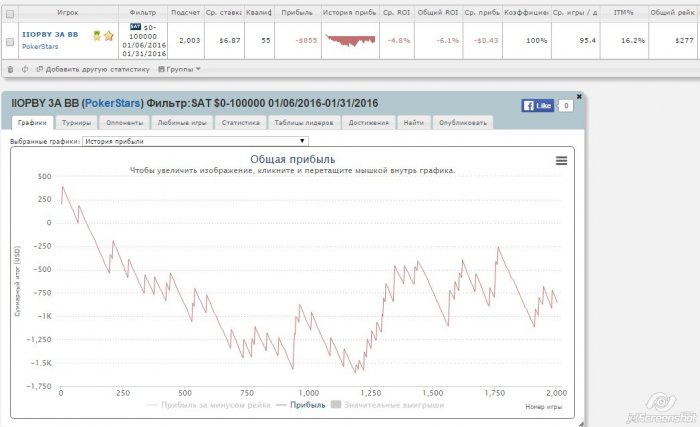The image size is (700, 427).
Task: Switch to the 'Опубликовать' tab
Action: click(462, 122)
